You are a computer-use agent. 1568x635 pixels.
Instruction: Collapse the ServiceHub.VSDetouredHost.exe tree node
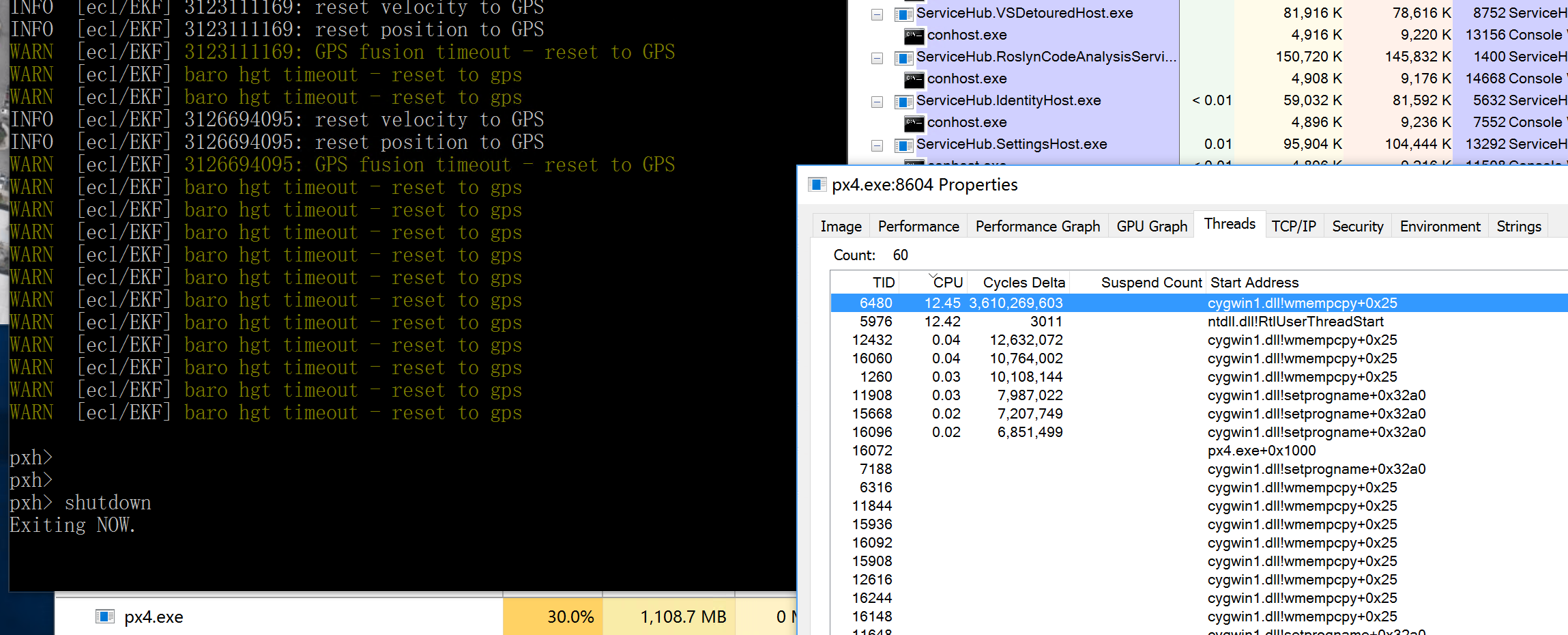[877, 14]
